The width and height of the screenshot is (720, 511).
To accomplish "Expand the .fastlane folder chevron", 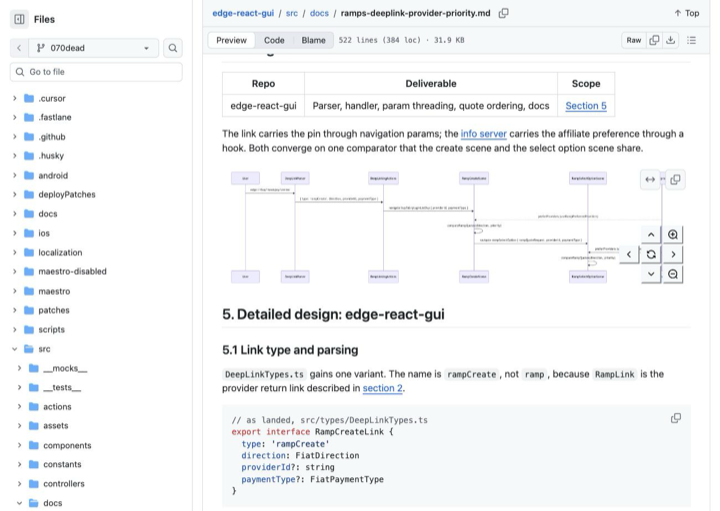I will [15, 118].
